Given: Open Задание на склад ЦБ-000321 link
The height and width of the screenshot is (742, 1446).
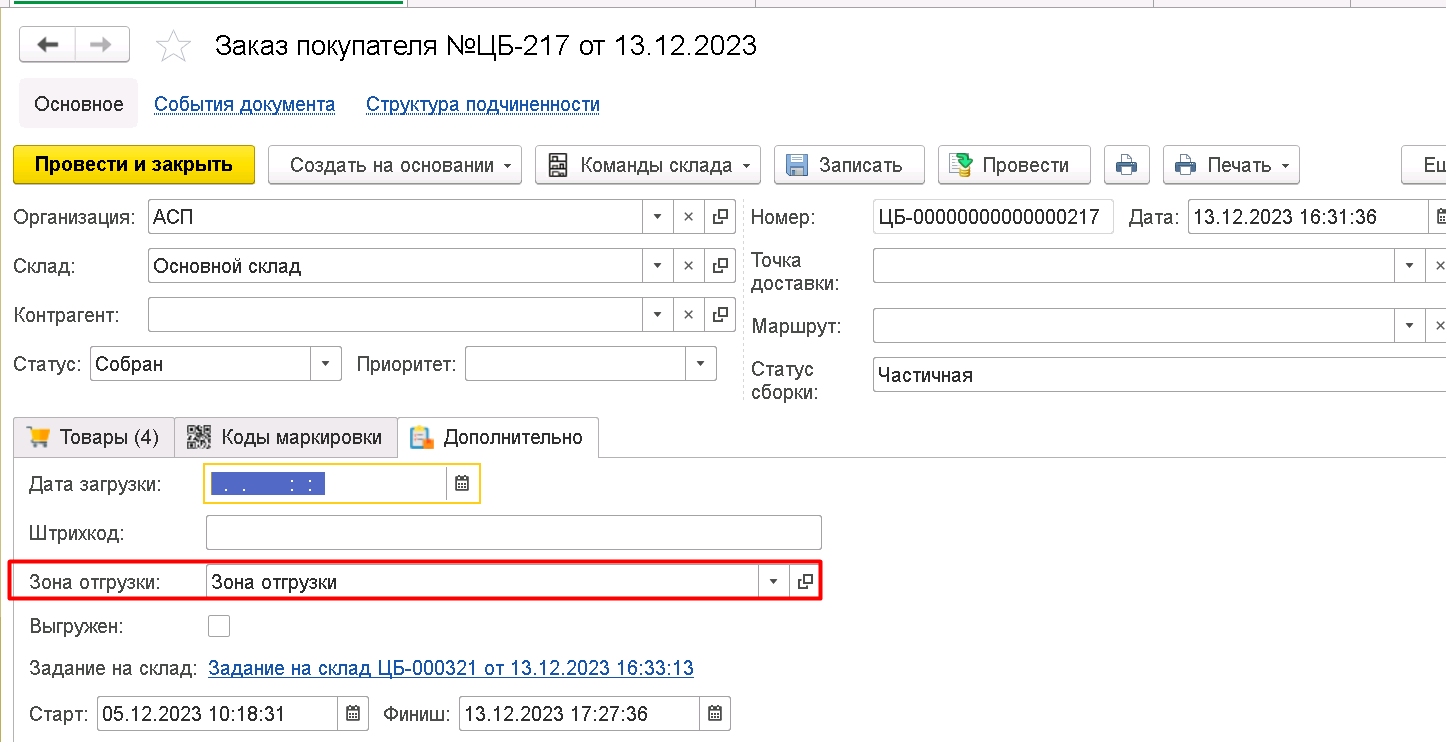Looking at the screenshot, I should [x=451, y=668].
